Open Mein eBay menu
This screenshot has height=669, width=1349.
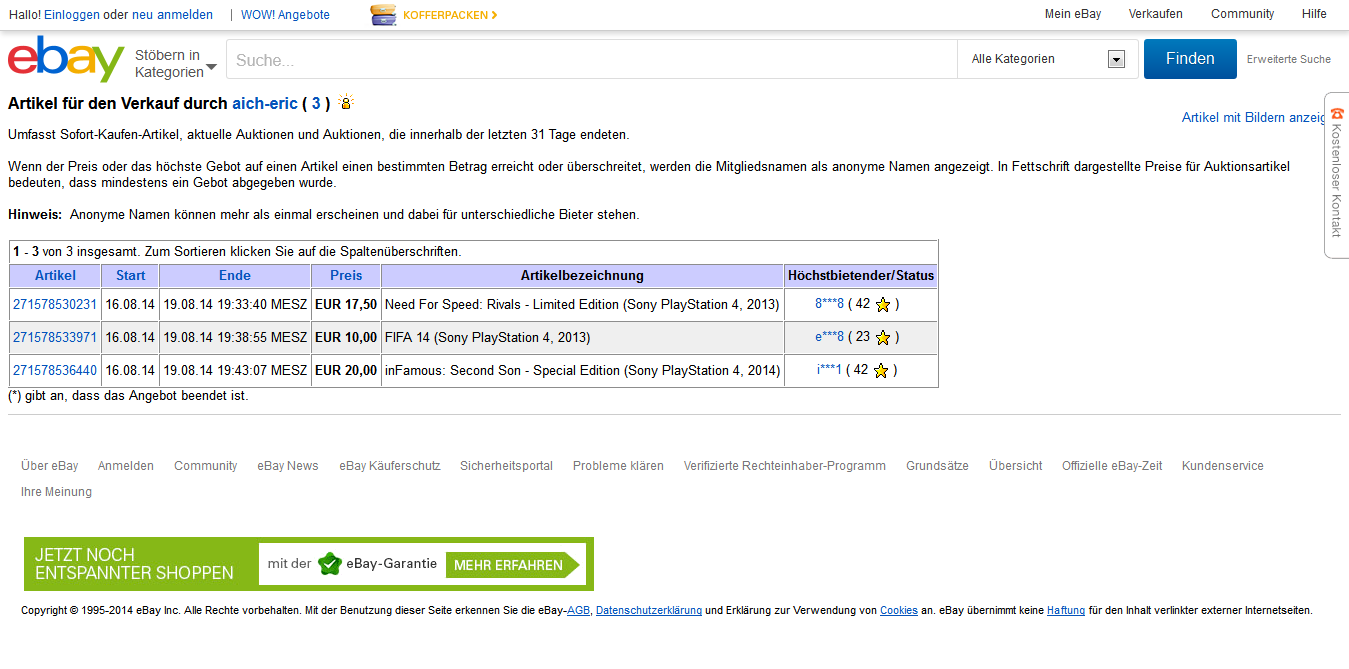click(1073, 14)
